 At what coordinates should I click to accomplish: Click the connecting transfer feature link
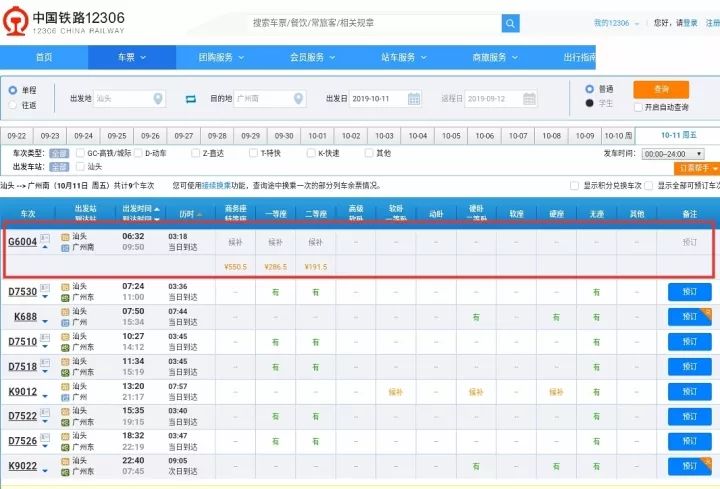coord(216,185)
